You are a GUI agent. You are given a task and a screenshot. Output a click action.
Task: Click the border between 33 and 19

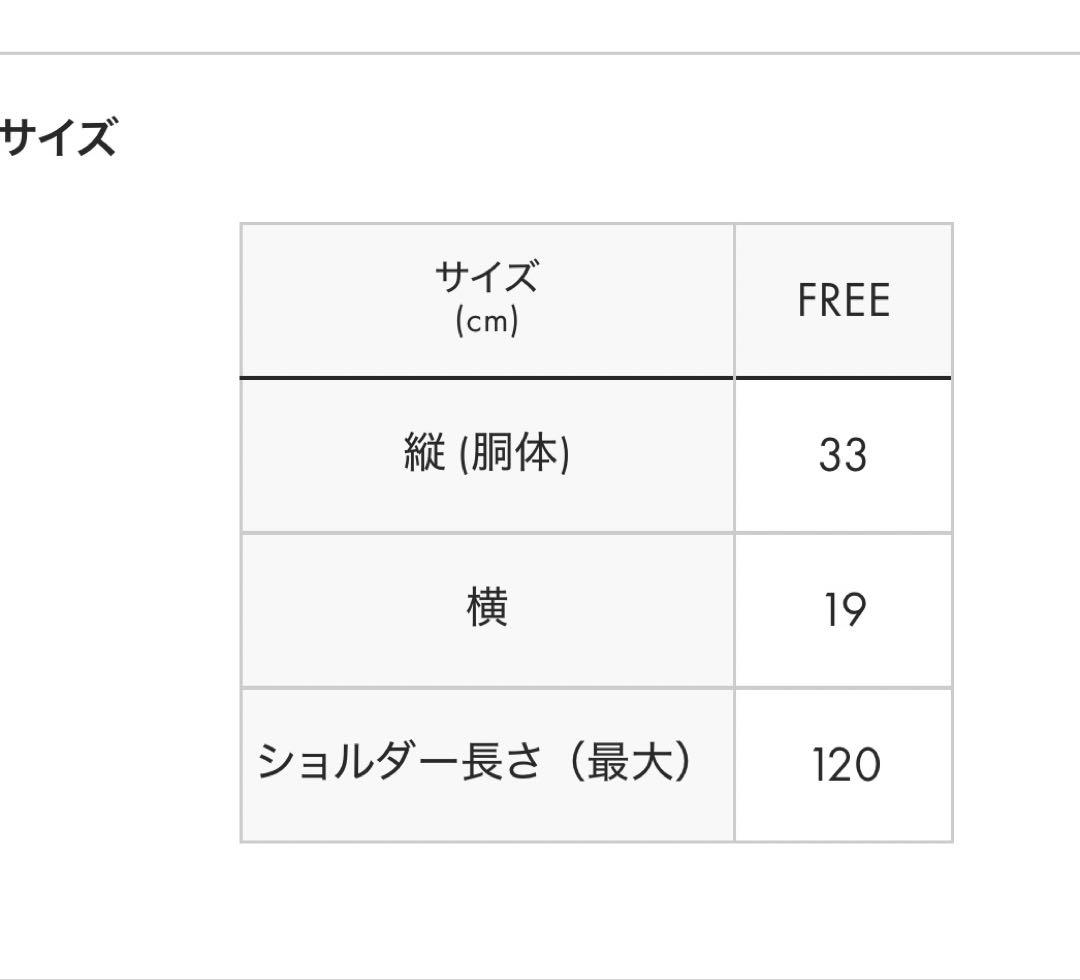pos(843,532)
